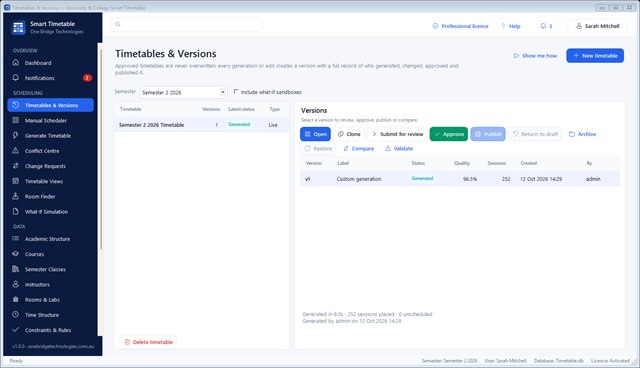Click the Publish button
Viewport: 640px width, 368px height.
(x=488, y=134)
